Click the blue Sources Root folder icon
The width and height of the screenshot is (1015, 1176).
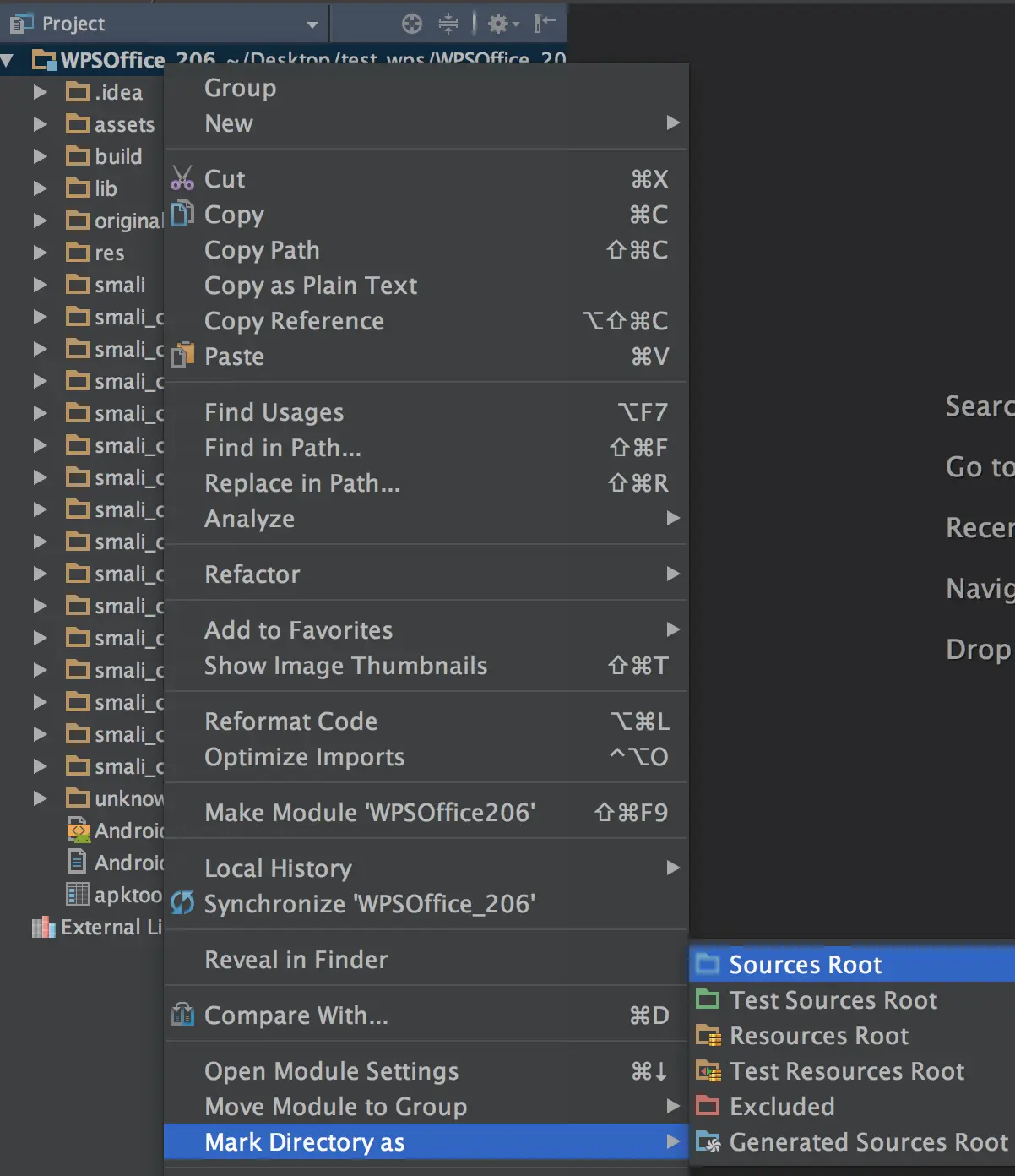[708, 964]
